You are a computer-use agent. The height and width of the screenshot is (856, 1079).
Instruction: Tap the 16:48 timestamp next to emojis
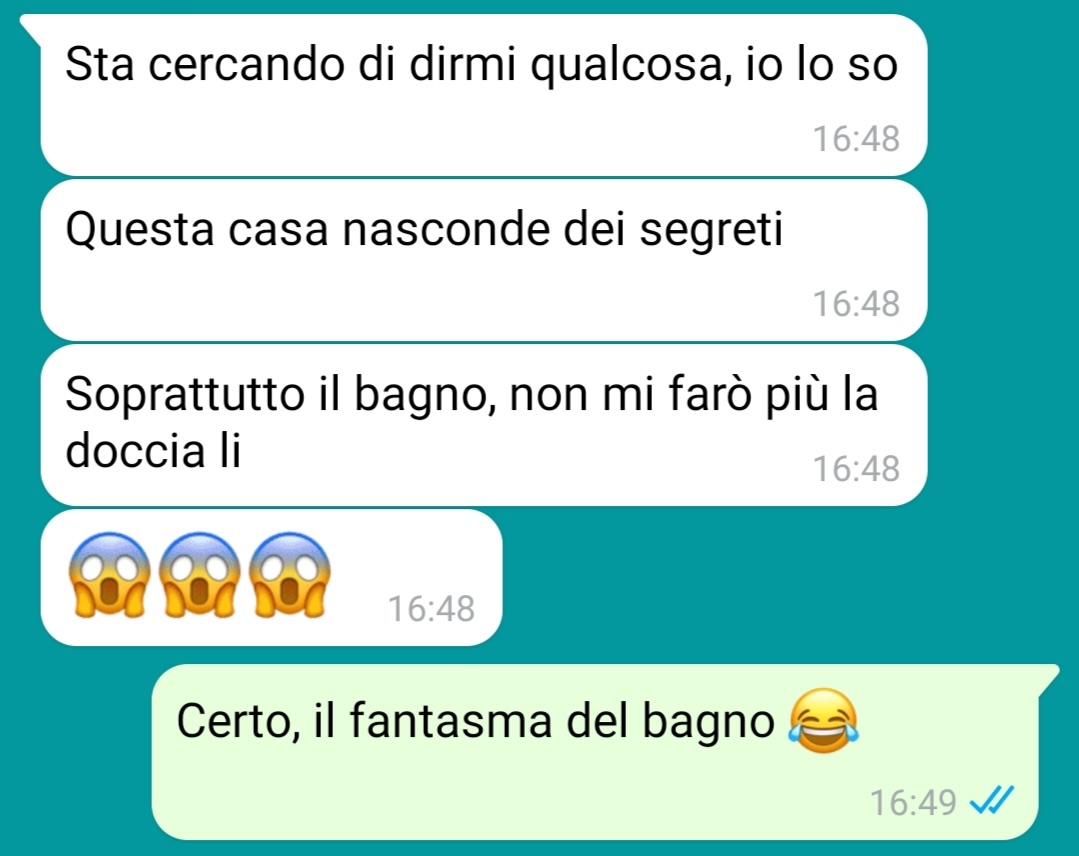(x=431, y=608)
